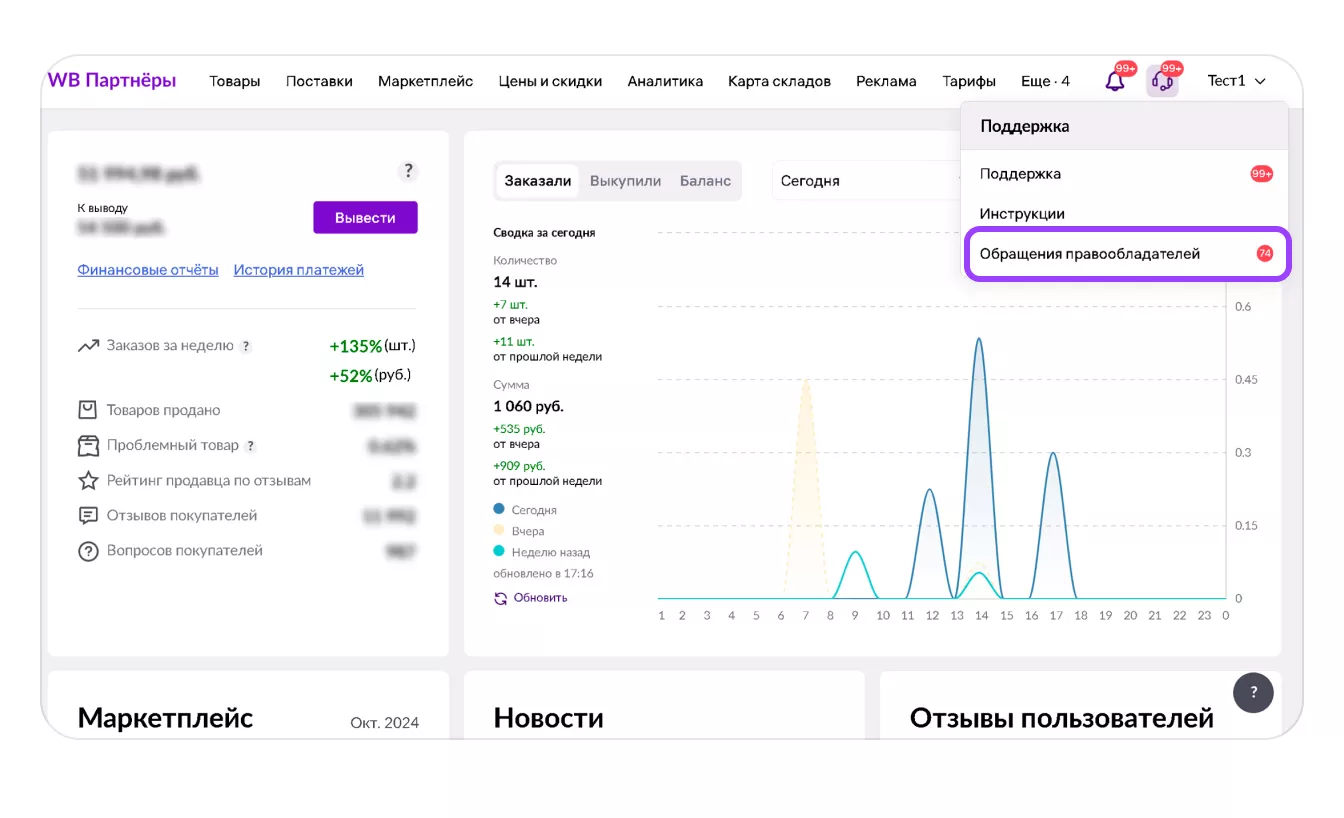Viewport: 1344px width, 818px height.
Task: Click the question icon for Вопросов покупателей
Action: coord(88,551)
